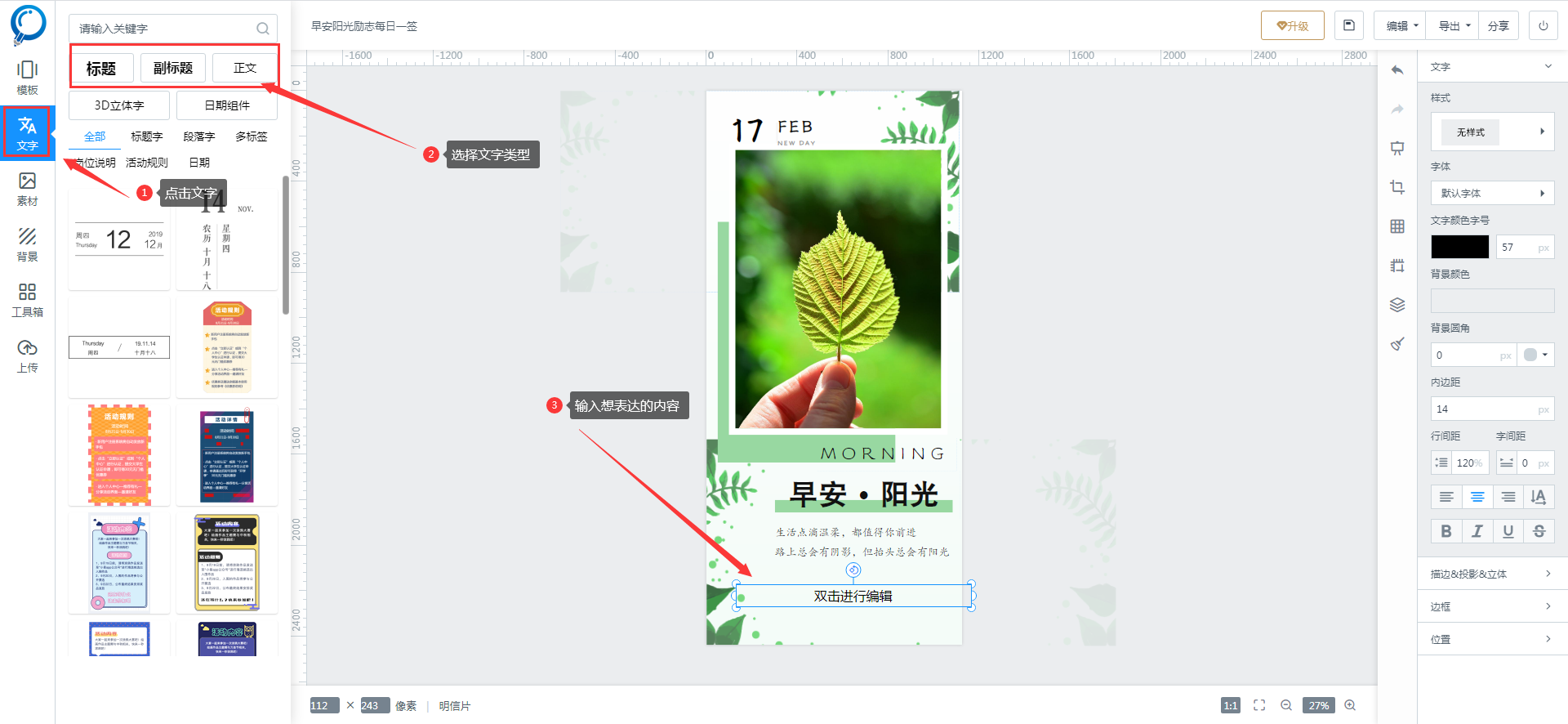This screenshot has height=724, width=1568.
Task: Open the presentation/preview tool icon
Action: (x=1397, y=148)
